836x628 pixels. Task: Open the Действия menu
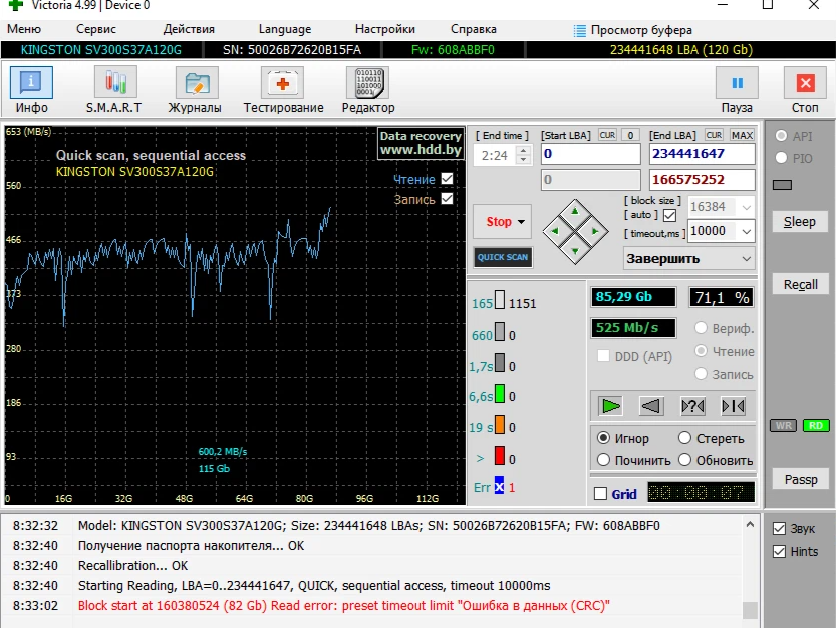coord(189,29)
